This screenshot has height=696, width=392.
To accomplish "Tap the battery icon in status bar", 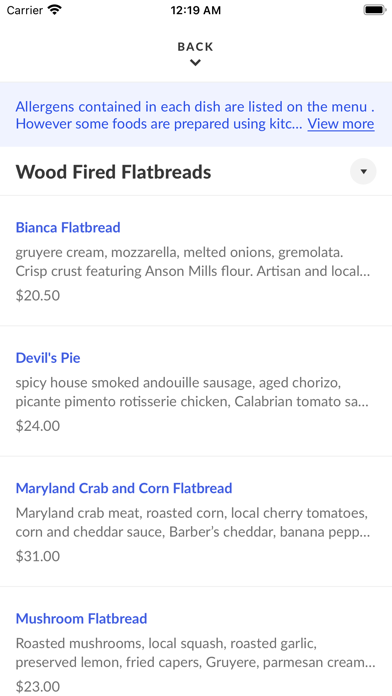I will [375, 10].
